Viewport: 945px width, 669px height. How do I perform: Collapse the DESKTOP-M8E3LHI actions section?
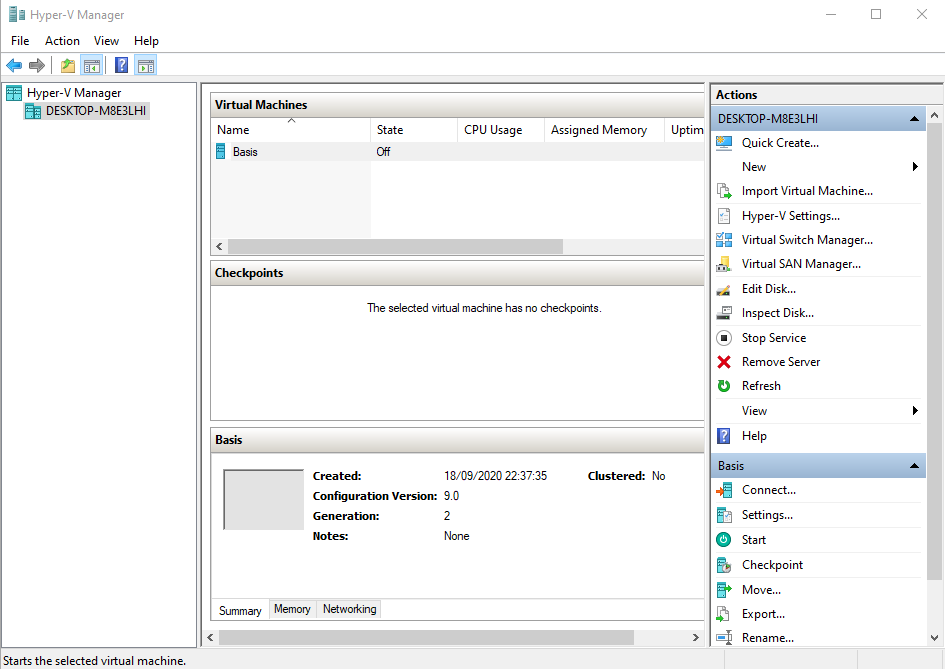914,119
